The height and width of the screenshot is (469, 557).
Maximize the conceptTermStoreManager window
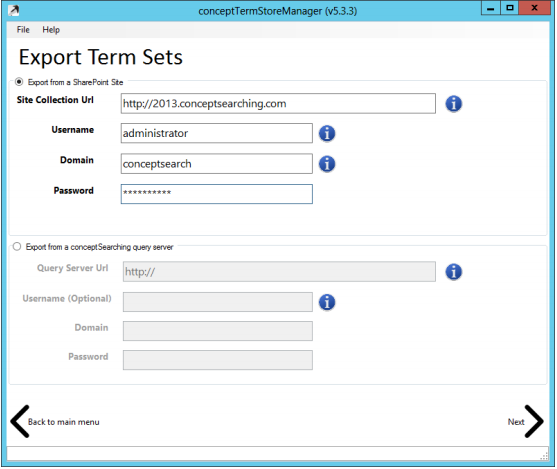tap(510, 8)
